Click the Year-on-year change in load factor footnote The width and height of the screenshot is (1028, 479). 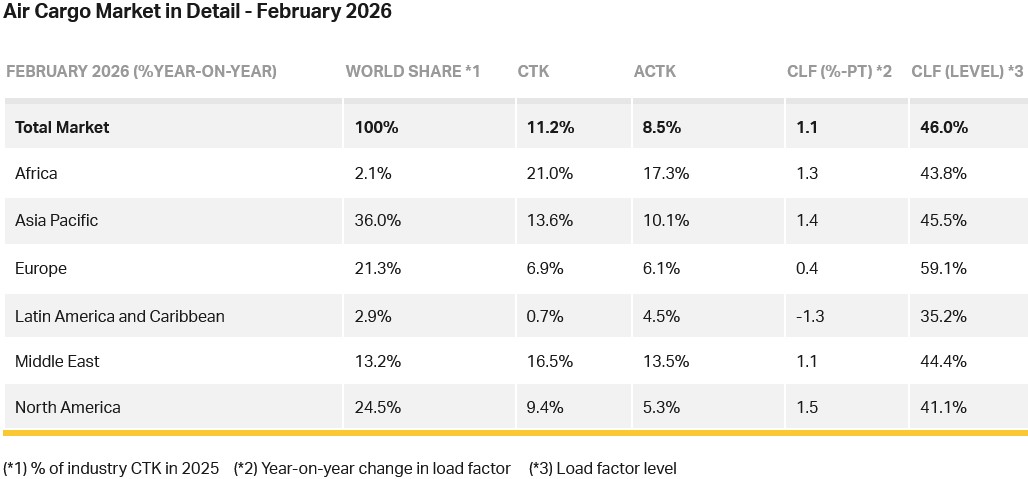[372, 468]
